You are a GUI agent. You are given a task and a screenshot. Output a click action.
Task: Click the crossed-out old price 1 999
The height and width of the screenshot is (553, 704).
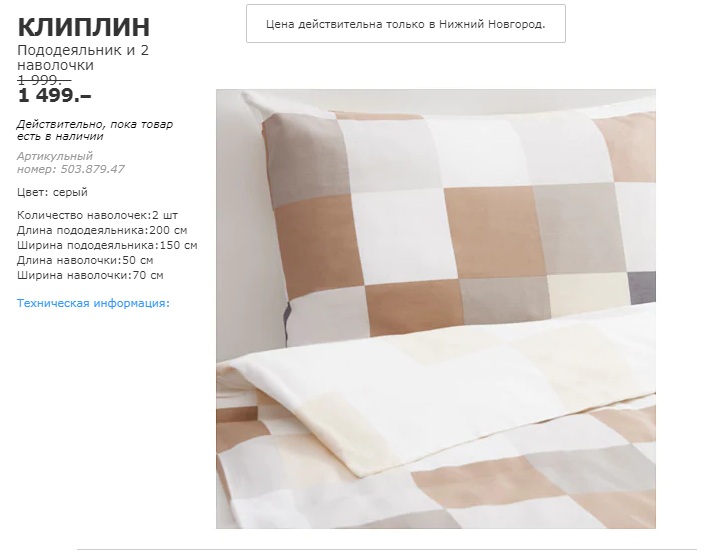tap(44, 80)
